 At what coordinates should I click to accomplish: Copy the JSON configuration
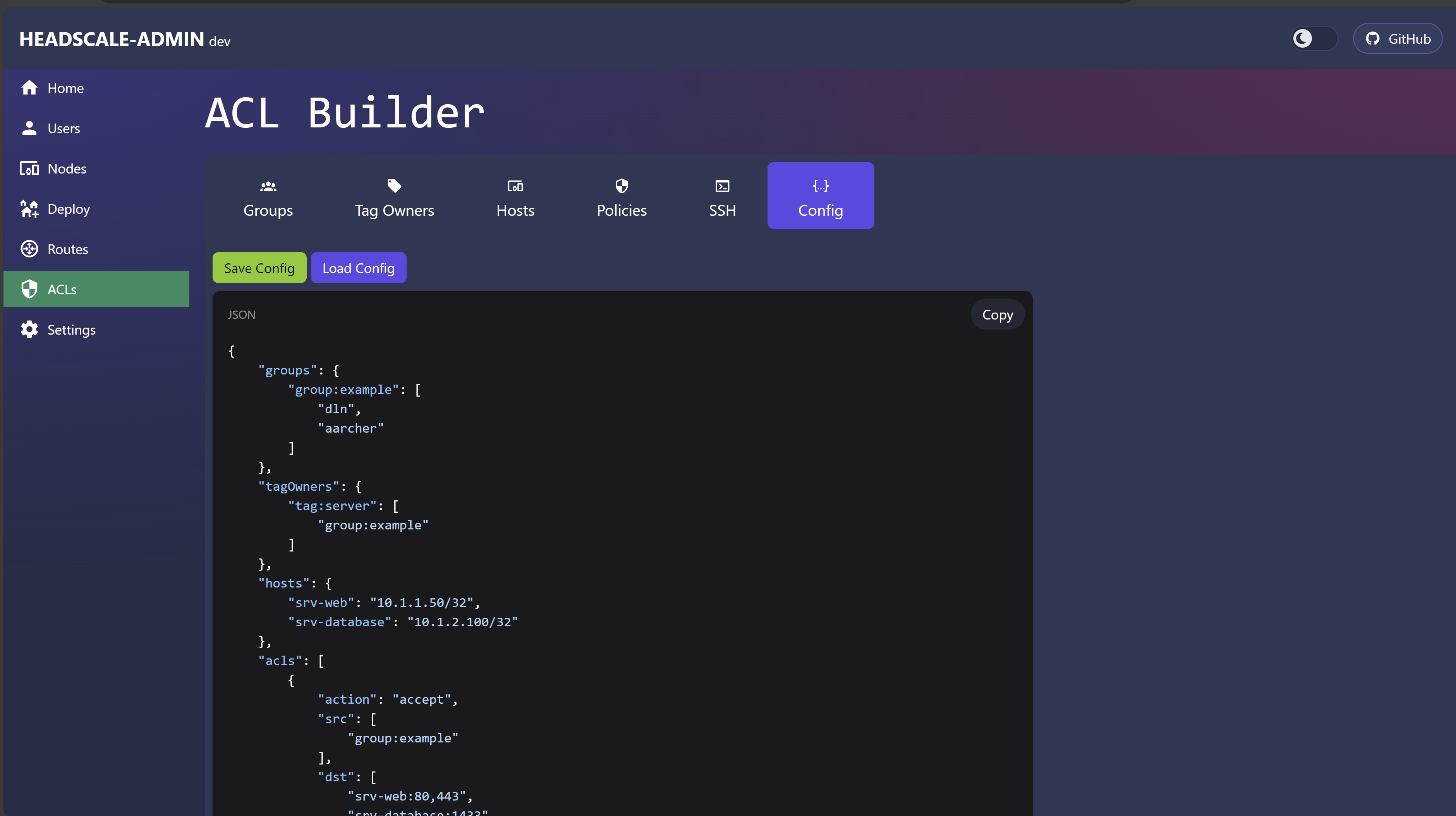coord(996,314)
